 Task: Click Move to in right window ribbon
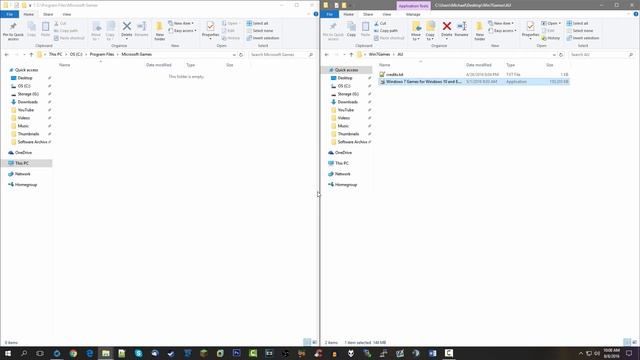pyautogui.click(x=416, y=31)
